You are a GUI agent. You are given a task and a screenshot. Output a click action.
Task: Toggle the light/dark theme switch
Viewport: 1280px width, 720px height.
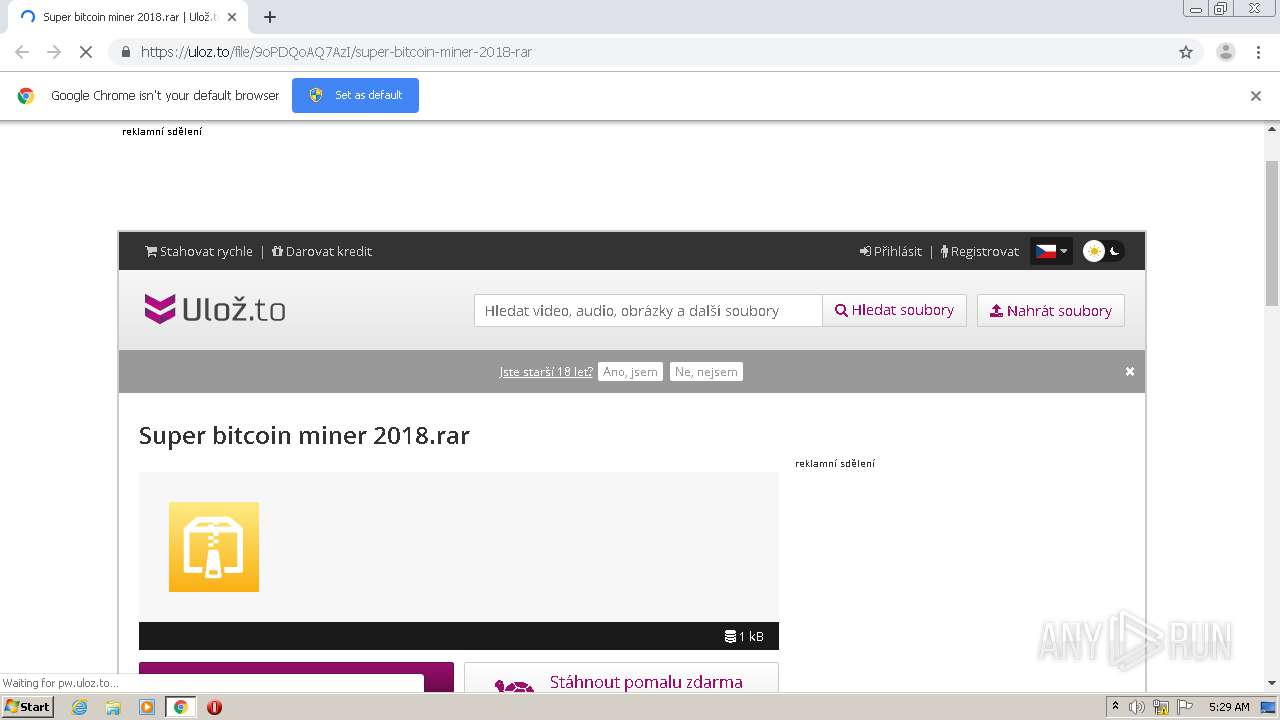[x=1104, y=251]
